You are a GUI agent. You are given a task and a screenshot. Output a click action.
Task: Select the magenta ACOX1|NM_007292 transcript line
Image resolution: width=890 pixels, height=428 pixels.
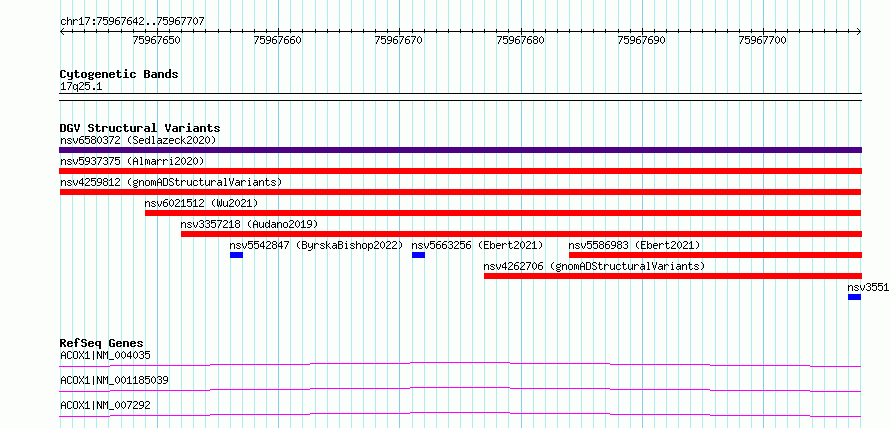pos(460,414)
